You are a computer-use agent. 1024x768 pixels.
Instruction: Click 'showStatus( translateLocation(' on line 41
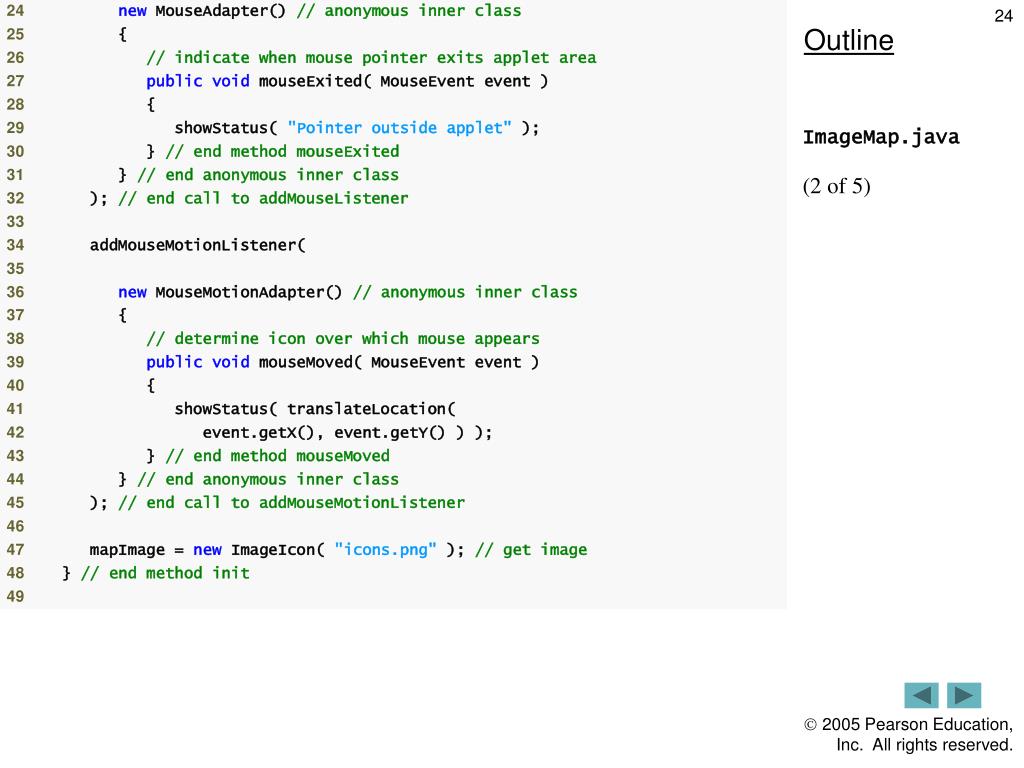point(315,409)
